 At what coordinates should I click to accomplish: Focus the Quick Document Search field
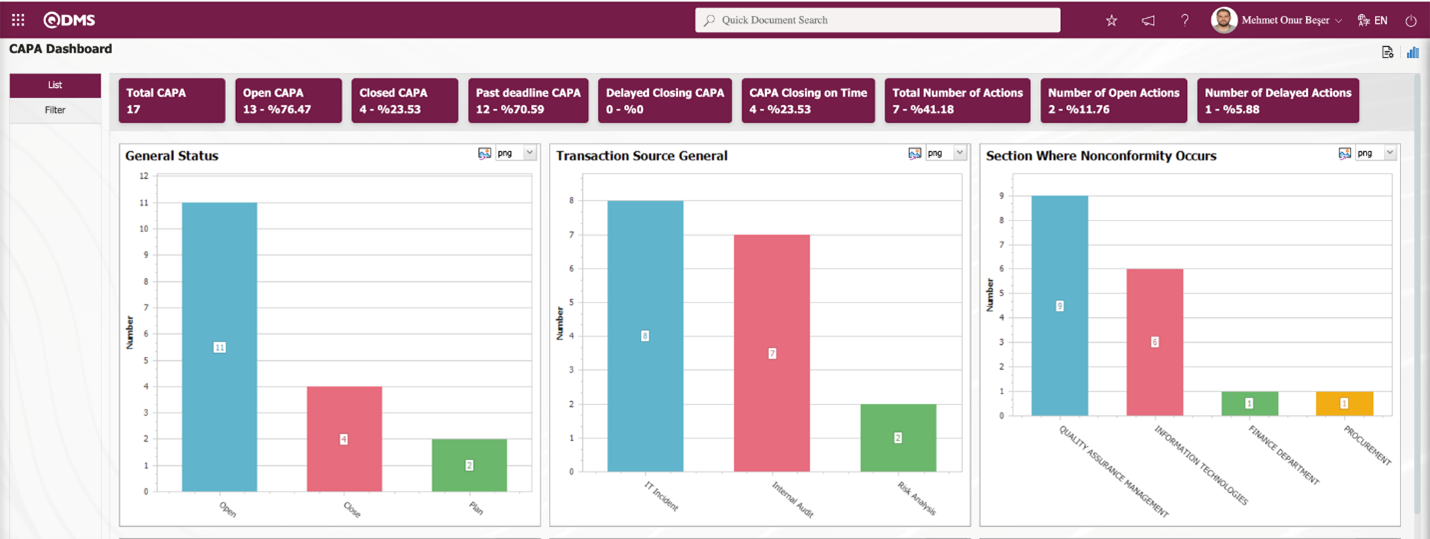(878, 20)
